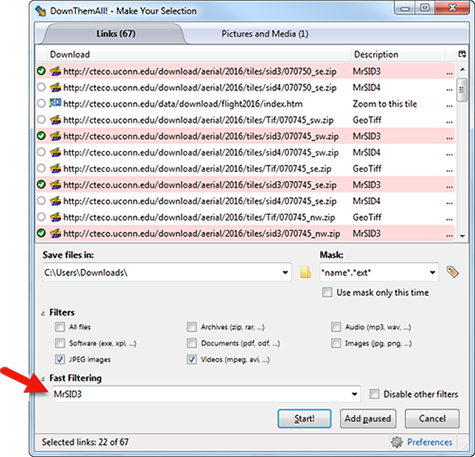Click the links list scrollbar down arrow
475x457 pixels.
462,236
